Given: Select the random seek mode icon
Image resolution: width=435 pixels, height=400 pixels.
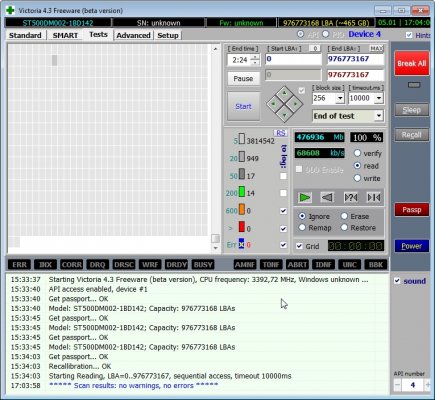Looking at the screenshot, I should point(351,198).
